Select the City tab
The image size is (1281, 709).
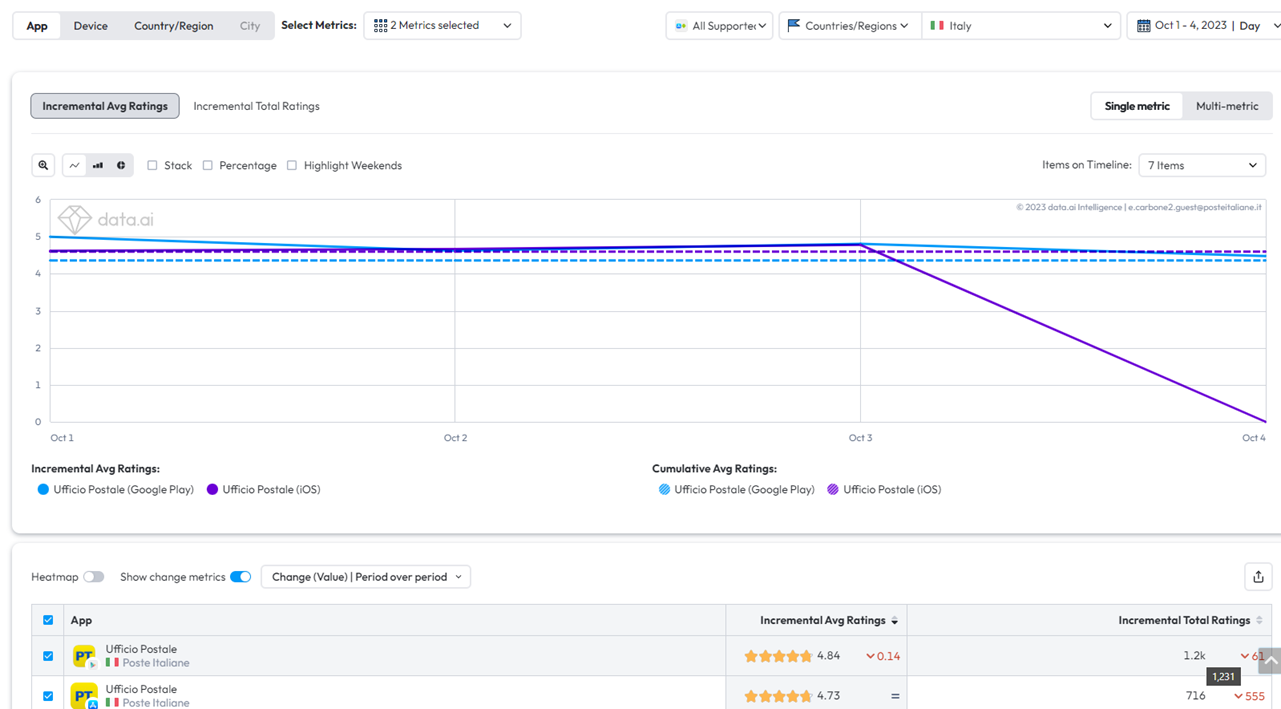pos(250,26)
